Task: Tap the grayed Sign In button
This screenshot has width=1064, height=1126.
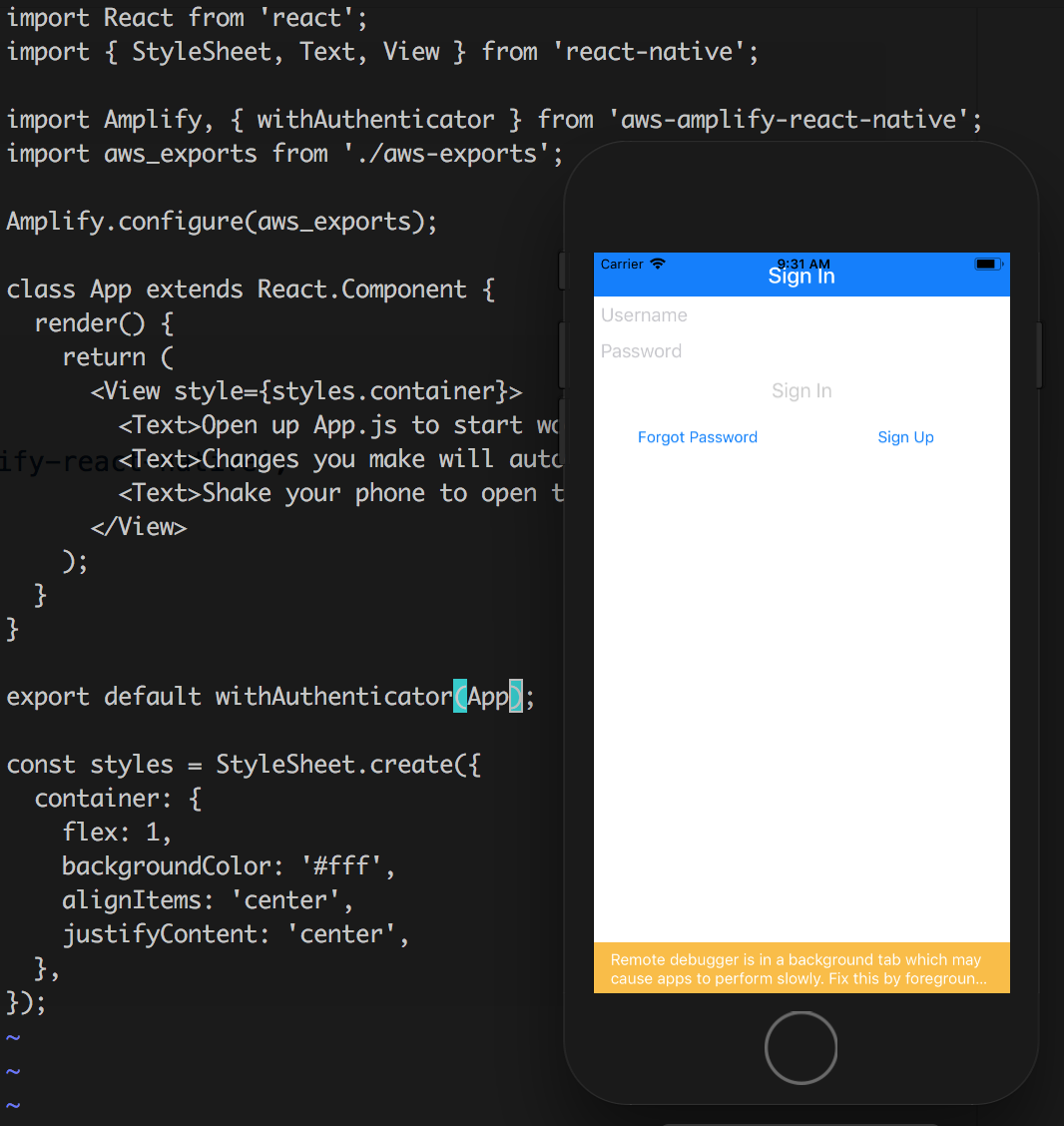Action: pos(801,390)
